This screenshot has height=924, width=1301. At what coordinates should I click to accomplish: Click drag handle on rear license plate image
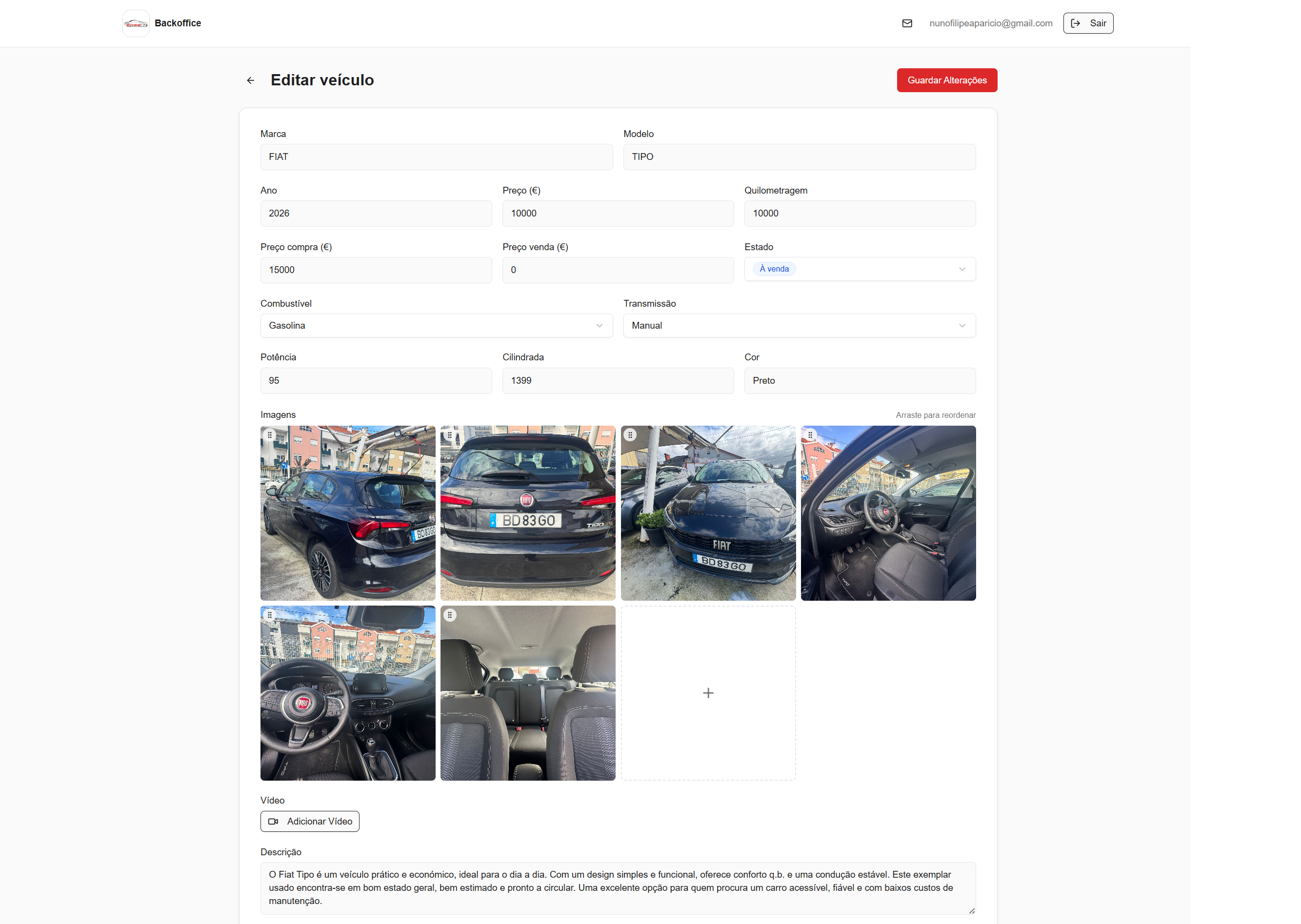[450, 435]
